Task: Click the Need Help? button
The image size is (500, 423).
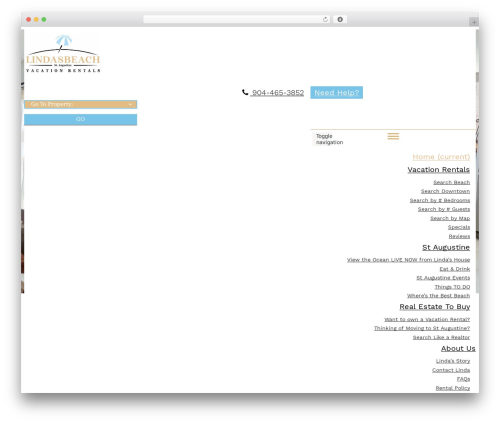Action: [336, 92]
